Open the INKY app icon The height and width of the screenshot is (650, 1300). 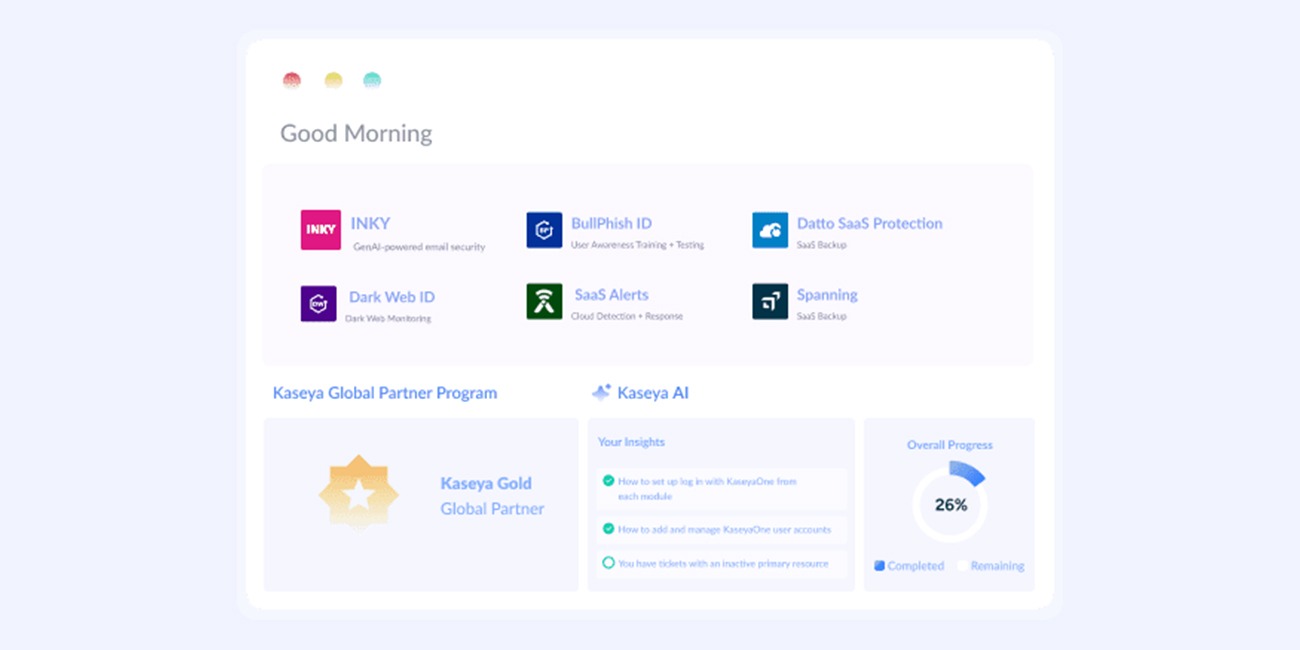[320, 230]
